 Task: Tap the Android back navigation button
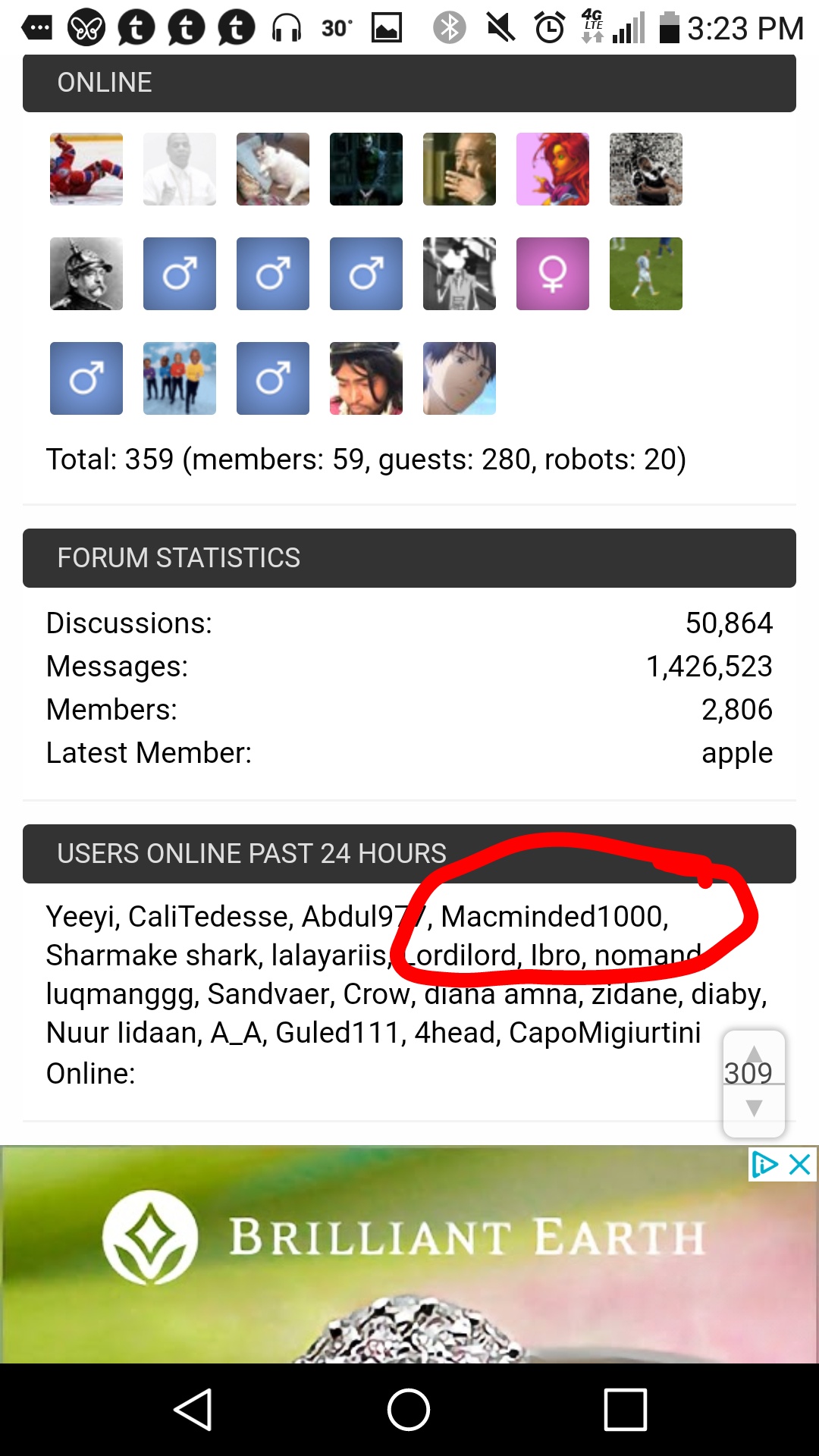tap(193, 1410)
